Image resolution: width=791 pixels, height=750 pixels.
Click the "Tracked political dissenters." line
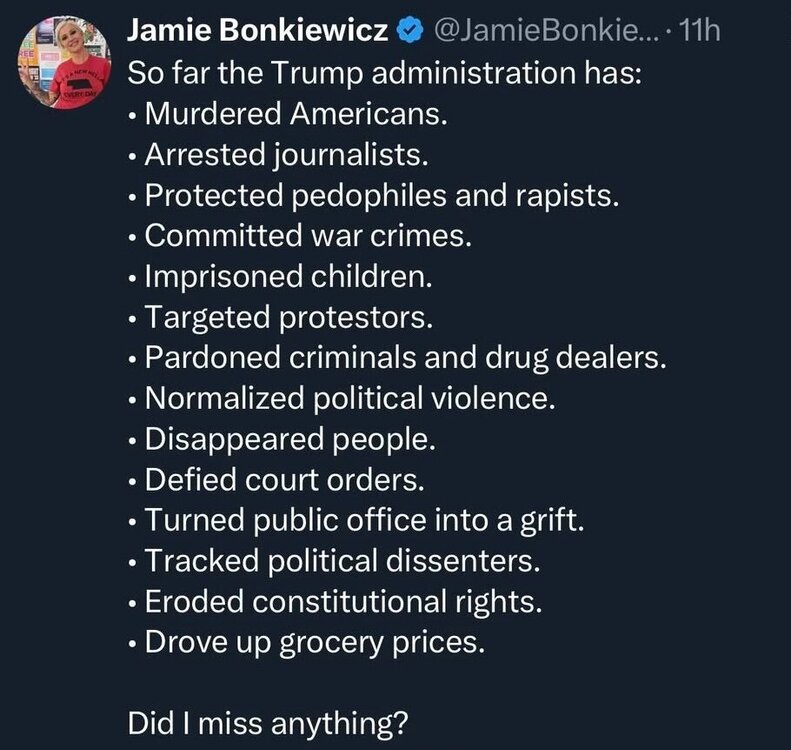point(343,562)
